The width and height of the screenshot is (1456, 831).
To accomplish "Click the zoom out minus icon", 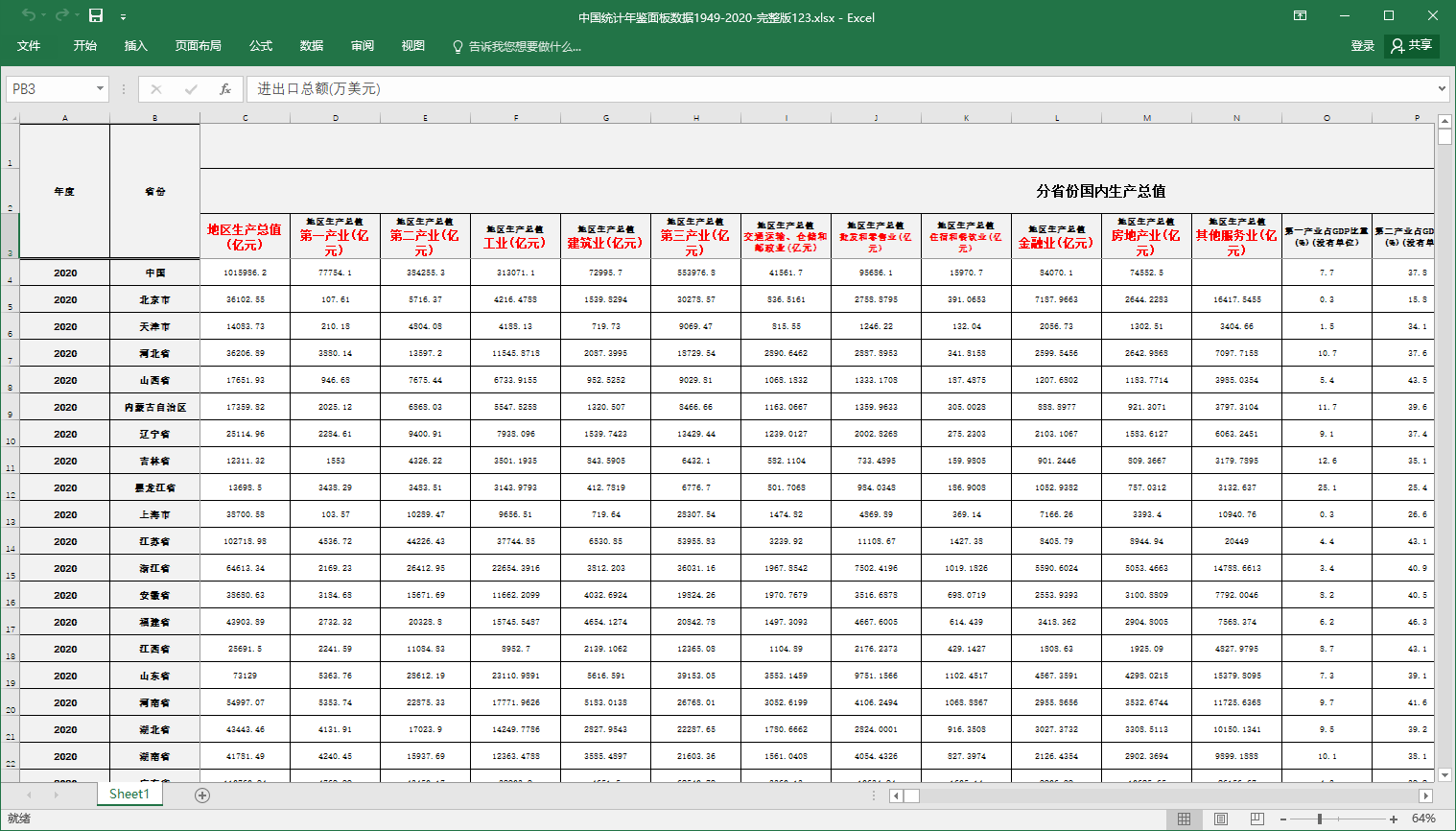I will pyautogui.click(x=1283, y=819).
